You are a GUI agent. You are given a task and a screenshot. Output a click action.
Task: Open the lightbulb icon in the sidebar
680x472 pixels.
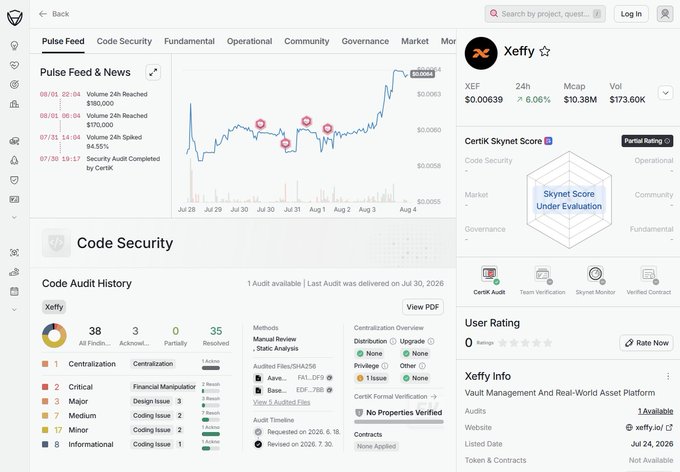pyautogui.click(x=14, y=46)
